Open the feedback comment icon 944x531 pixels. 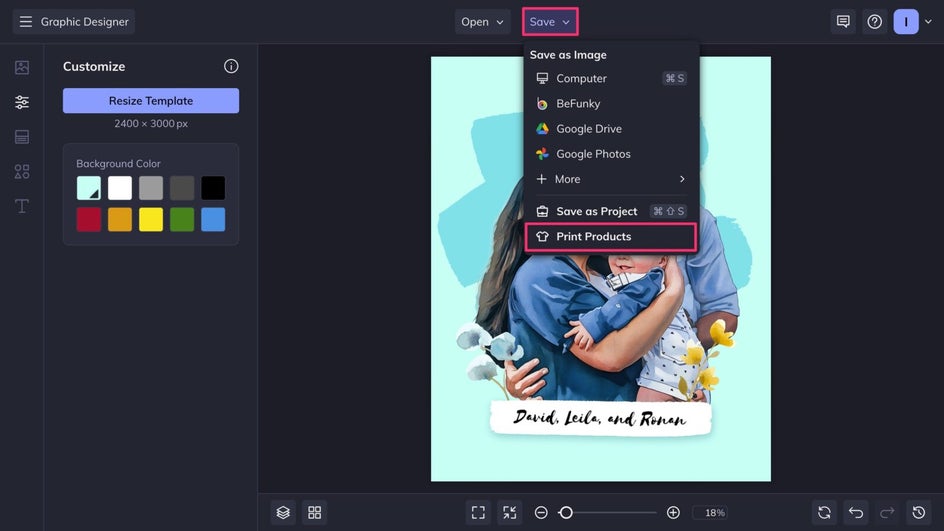click(843, 22)
